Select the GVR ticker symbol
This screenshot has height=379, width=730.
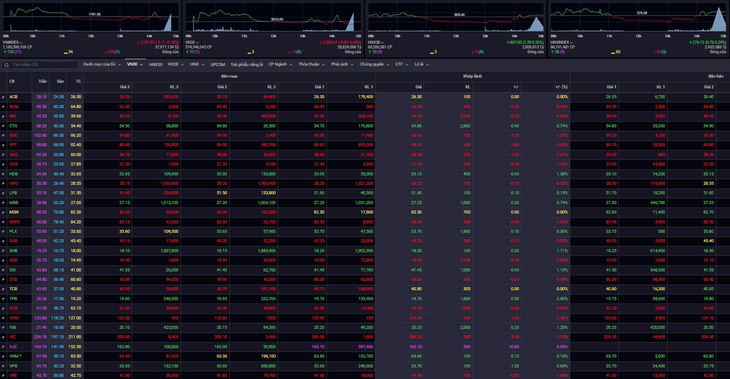pyautogui.click(x=13, y=164)
